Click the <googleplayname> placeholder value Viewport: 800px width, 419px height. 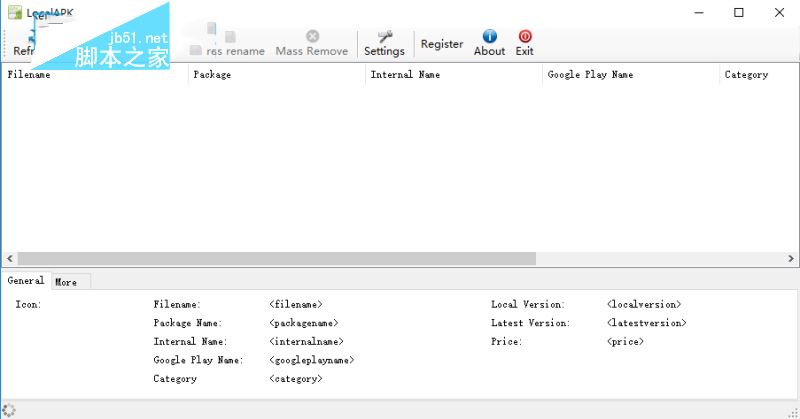tap(312, 360)
